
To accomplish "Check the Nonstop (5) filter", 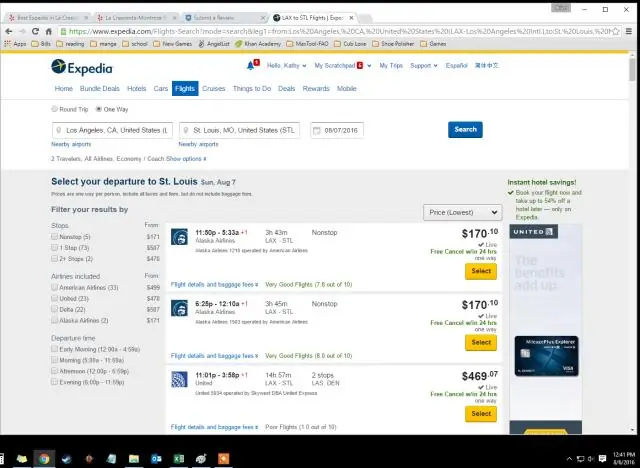I will click(x=54, y=237).
